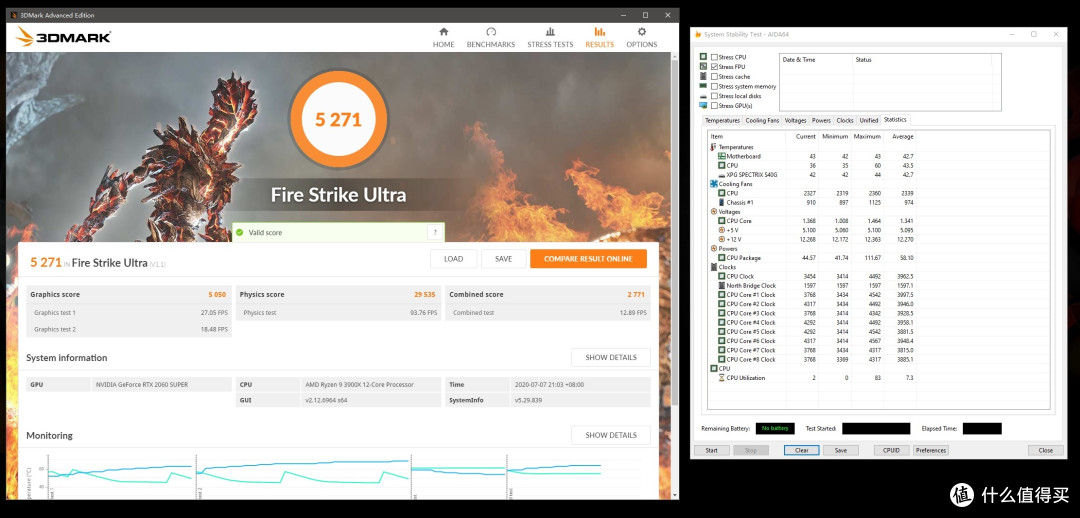Click the chip icon beside Stress CPU

703,57
